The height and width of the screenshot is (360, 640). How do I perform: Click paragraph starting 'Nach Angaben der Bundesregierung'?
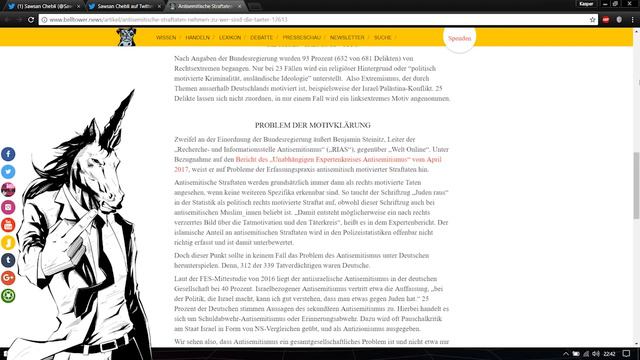point(312,78)
